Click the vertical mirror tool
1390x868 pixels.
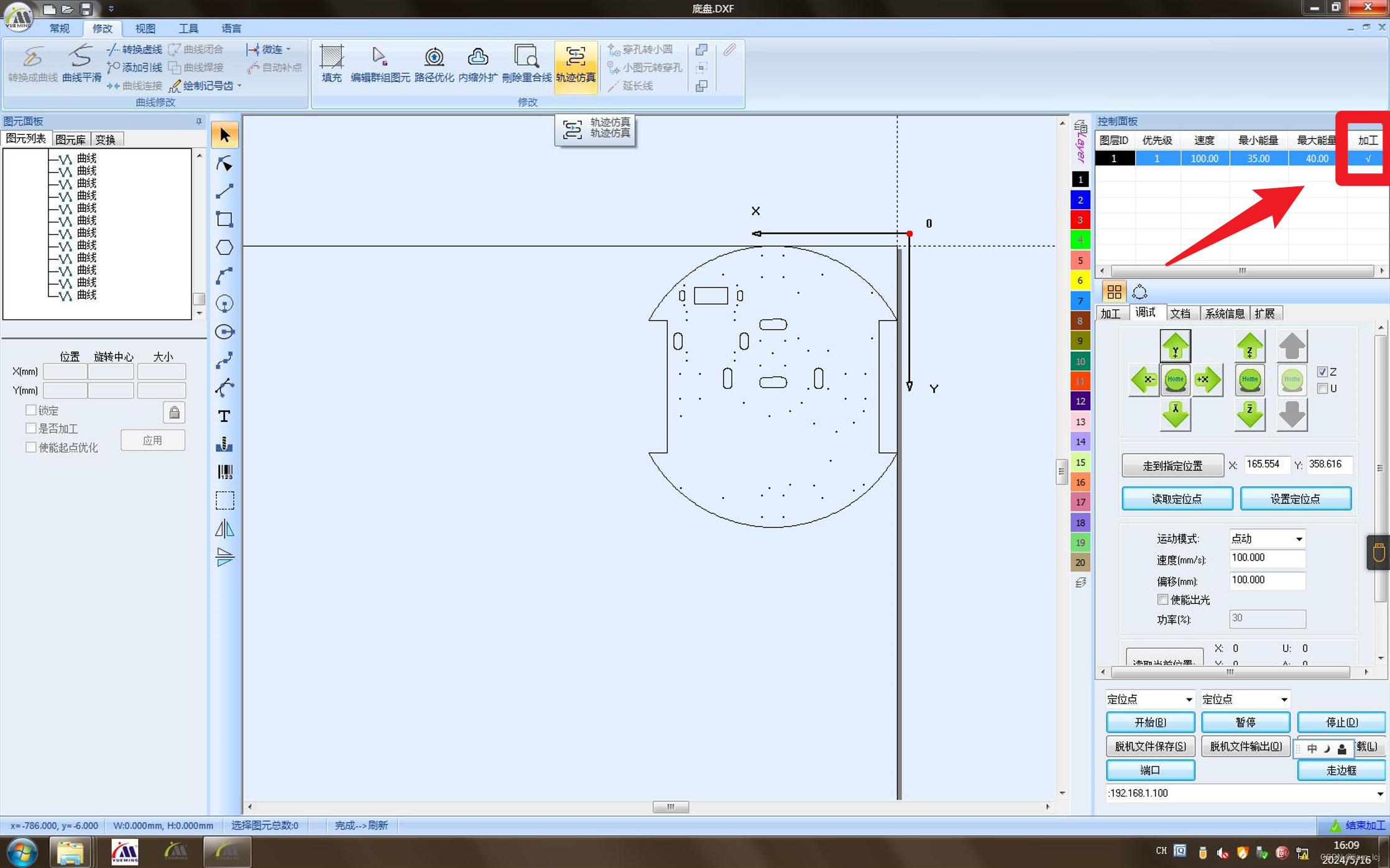[224, 557]
